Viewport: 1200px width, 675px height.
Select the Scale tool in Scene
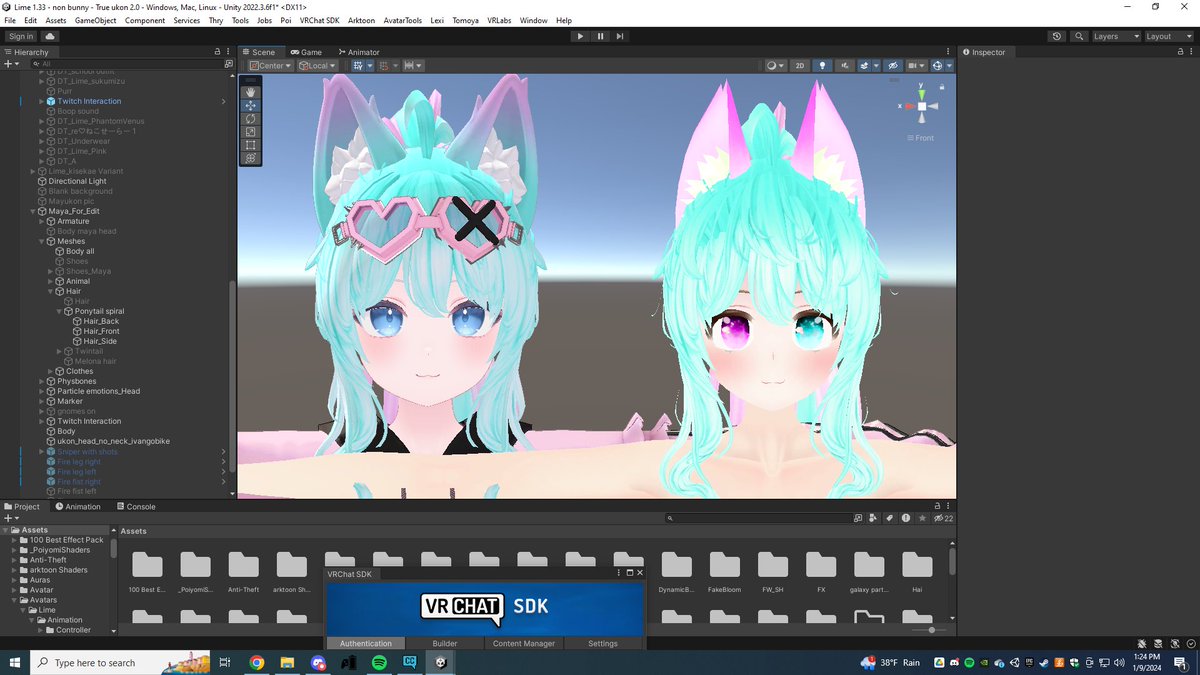click(251, 131)
